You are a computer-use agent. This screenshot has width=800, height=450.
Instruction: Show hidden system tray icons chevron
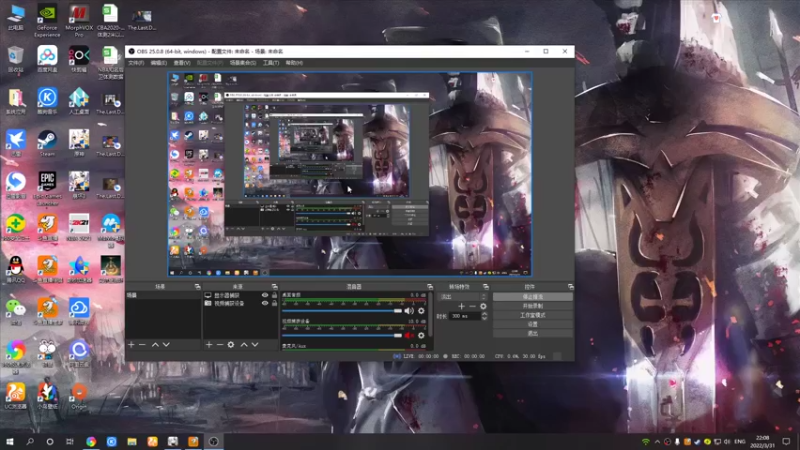point(657,441)
